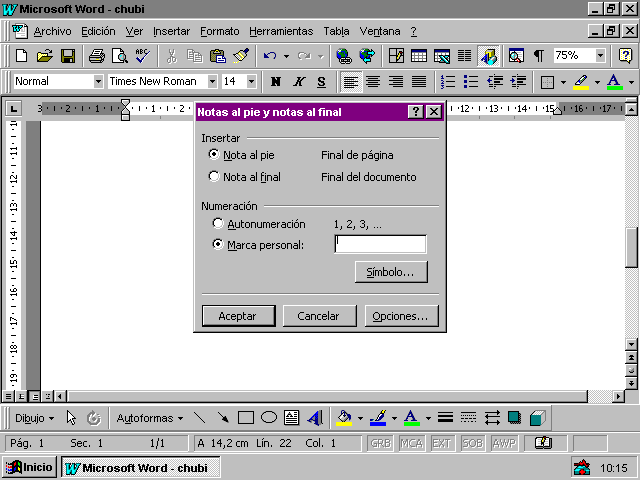Open the highlight color dropdown arrow

coord(597,82)
